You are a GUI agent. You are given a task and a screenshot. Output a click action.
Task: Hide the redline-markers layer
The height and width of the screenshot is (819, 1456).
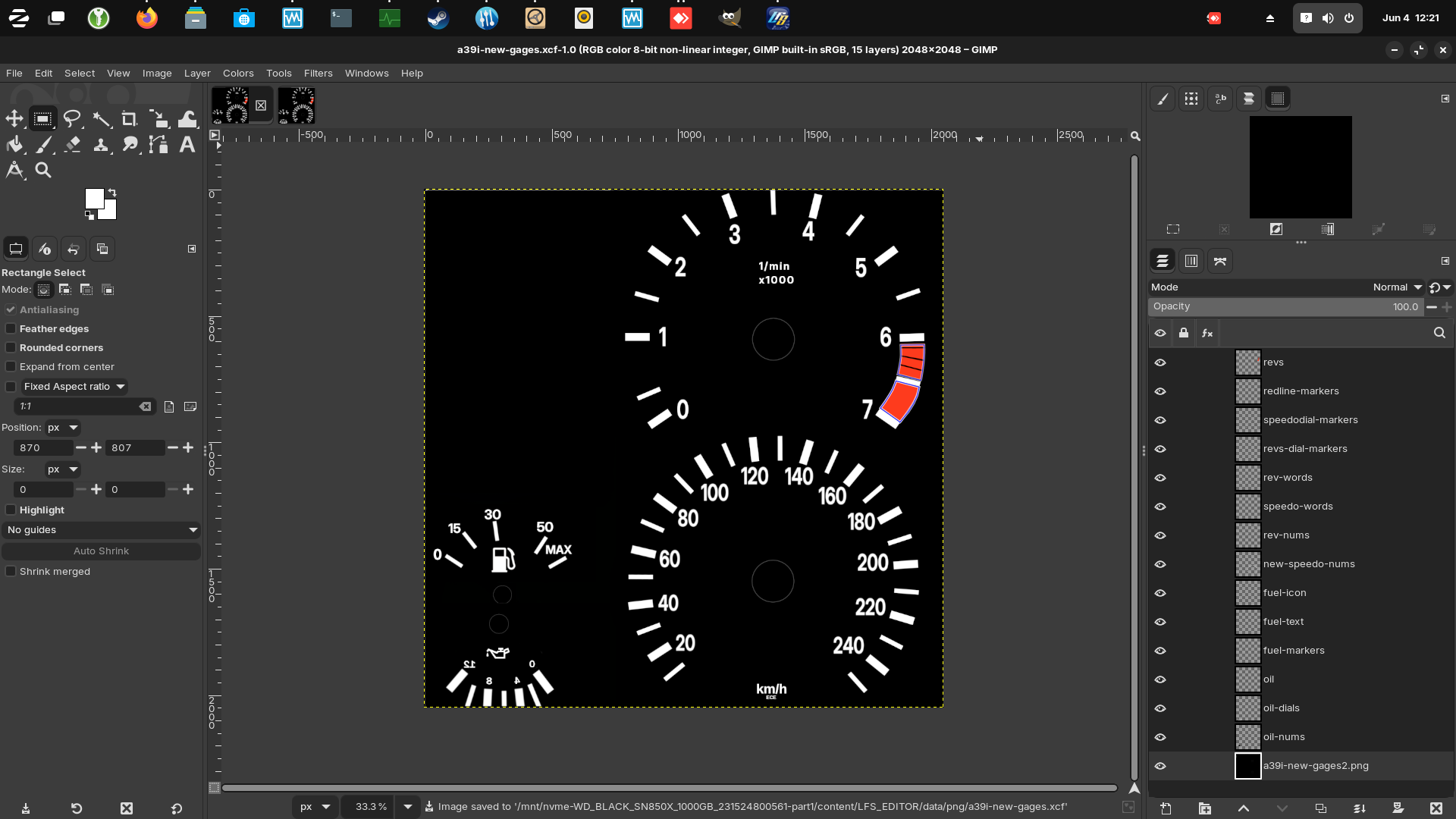[x=1160, y=391]
